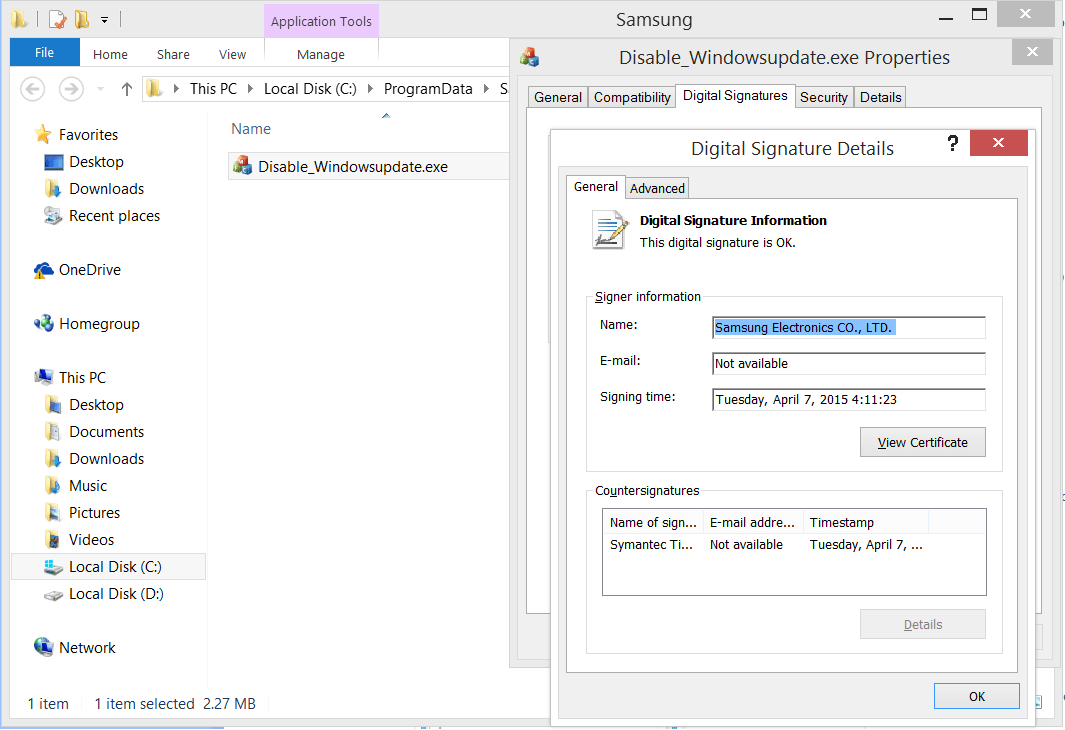Click the Favorites star icon in sidebar
The height and width of the screenshot is (730, 1065).
pos(43,134)
